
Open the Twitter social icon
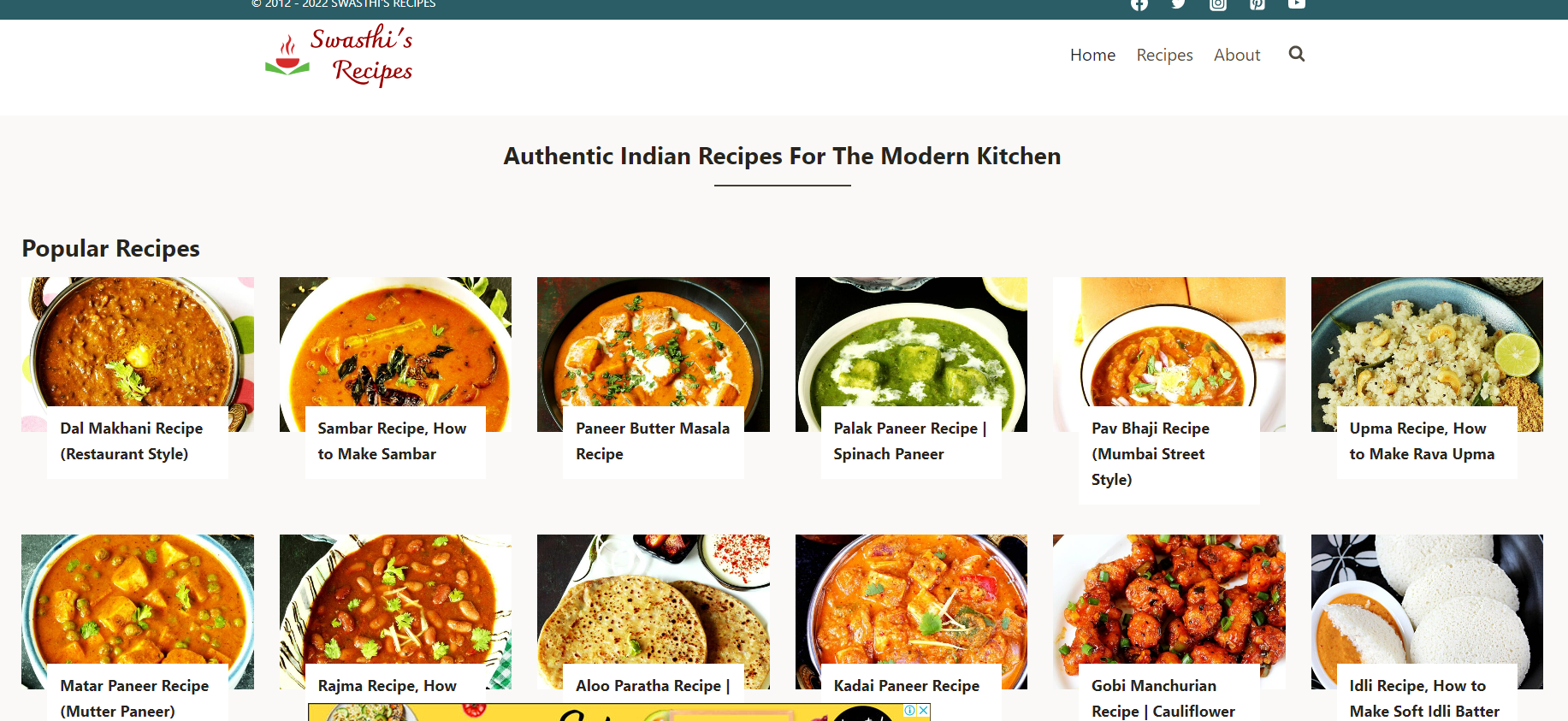pos(1179,4)
